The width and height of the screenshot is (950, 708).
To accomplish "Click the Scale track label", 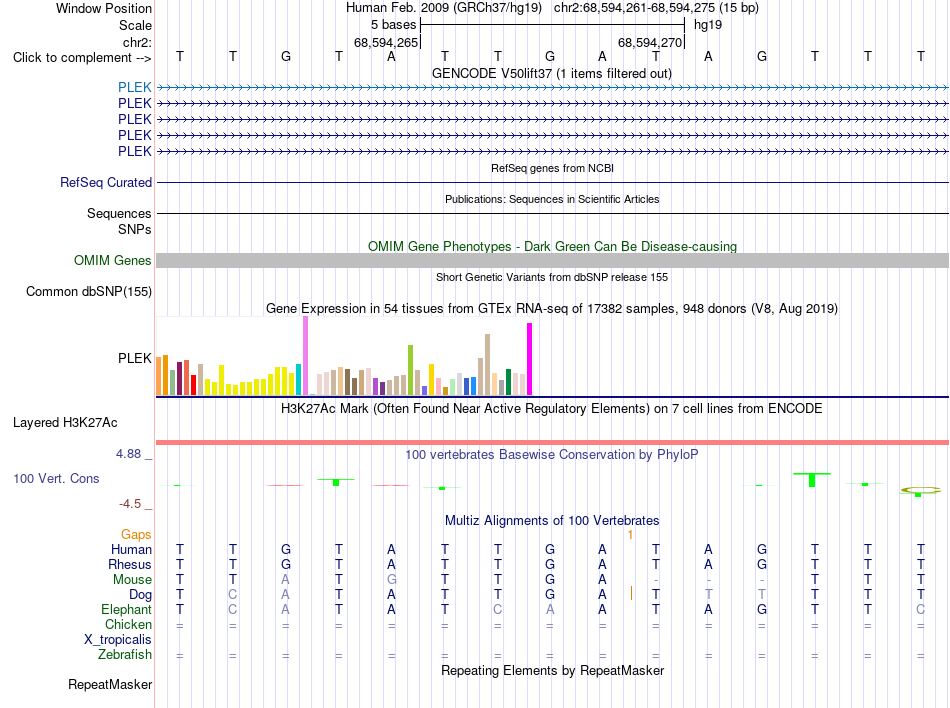I will 135,25.
